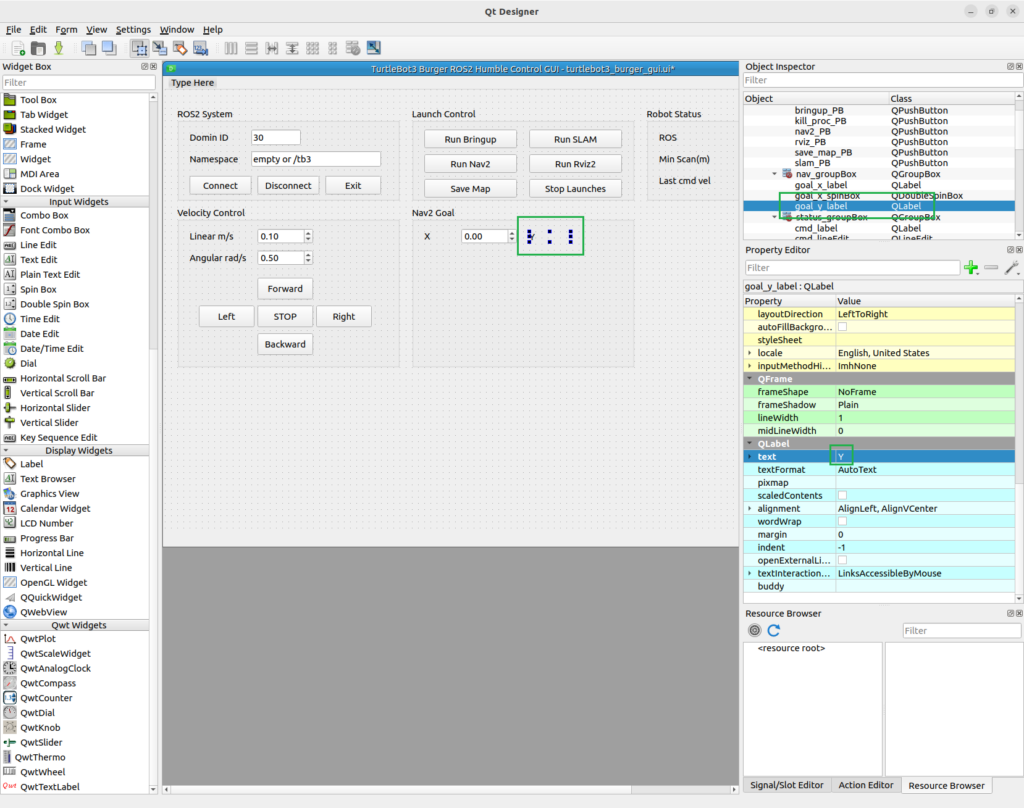Switch to Signal/Slot Editor tab
The width and height of the screenshot is (1024, 808).
pyautogui.click(x=786, y=785)
